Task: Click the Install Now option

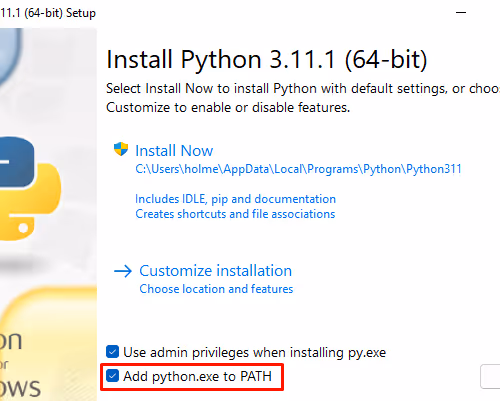Action: (x=174, y=151)
